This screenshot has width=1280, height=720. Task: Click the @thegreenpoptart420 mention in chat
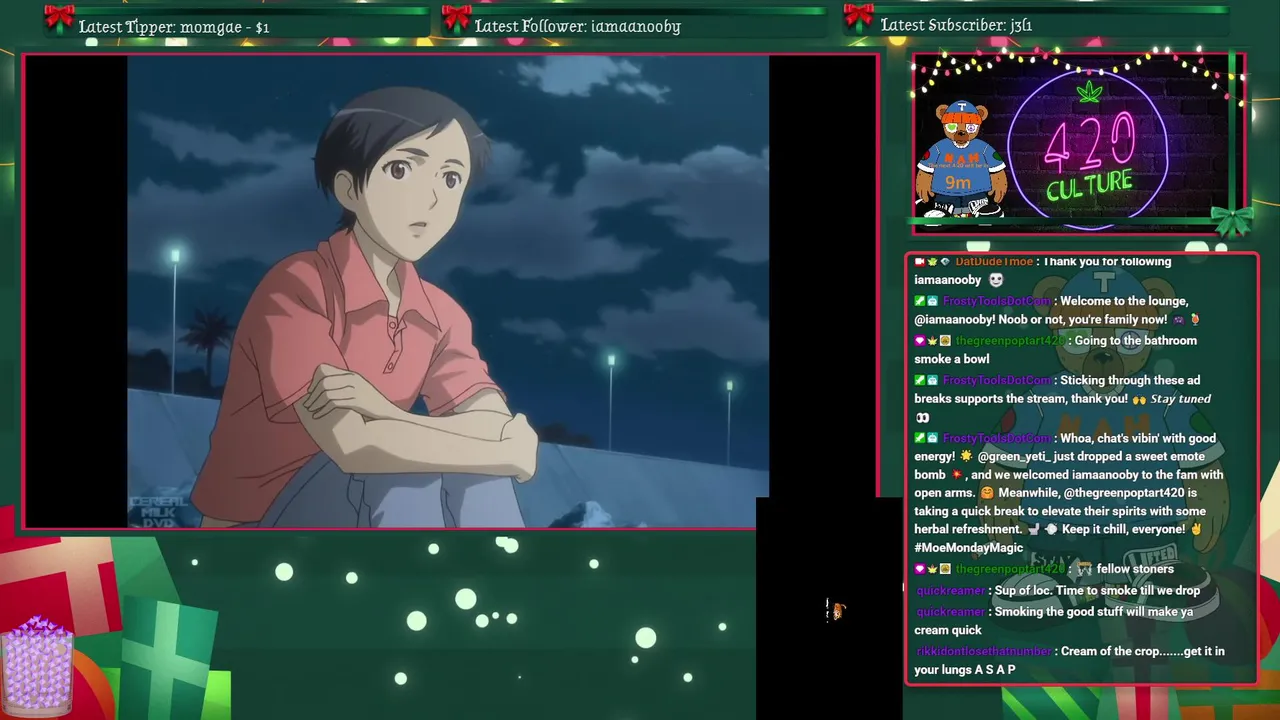tap(1124, 493)
